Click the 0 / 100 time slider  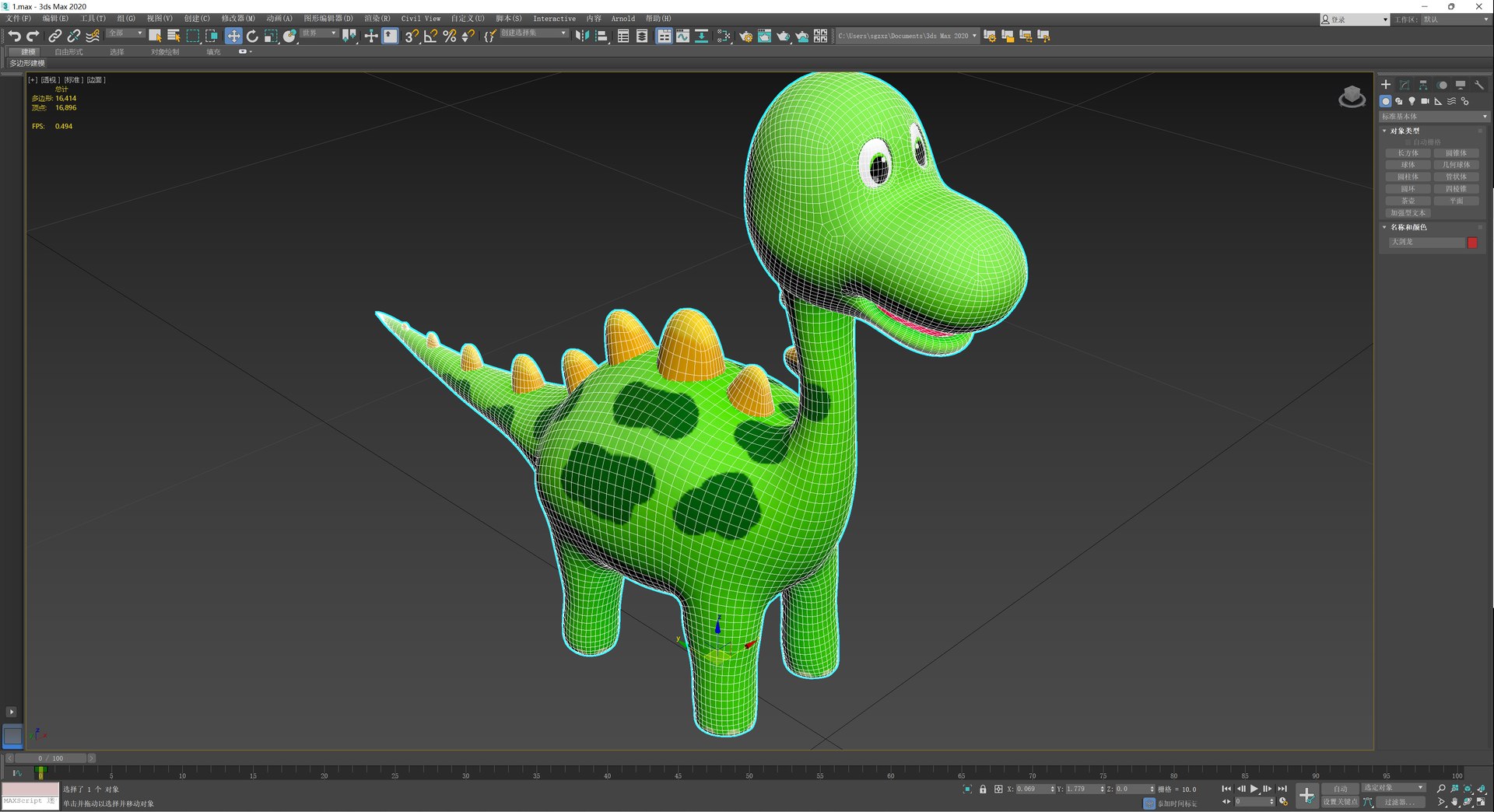pos(51,758)
